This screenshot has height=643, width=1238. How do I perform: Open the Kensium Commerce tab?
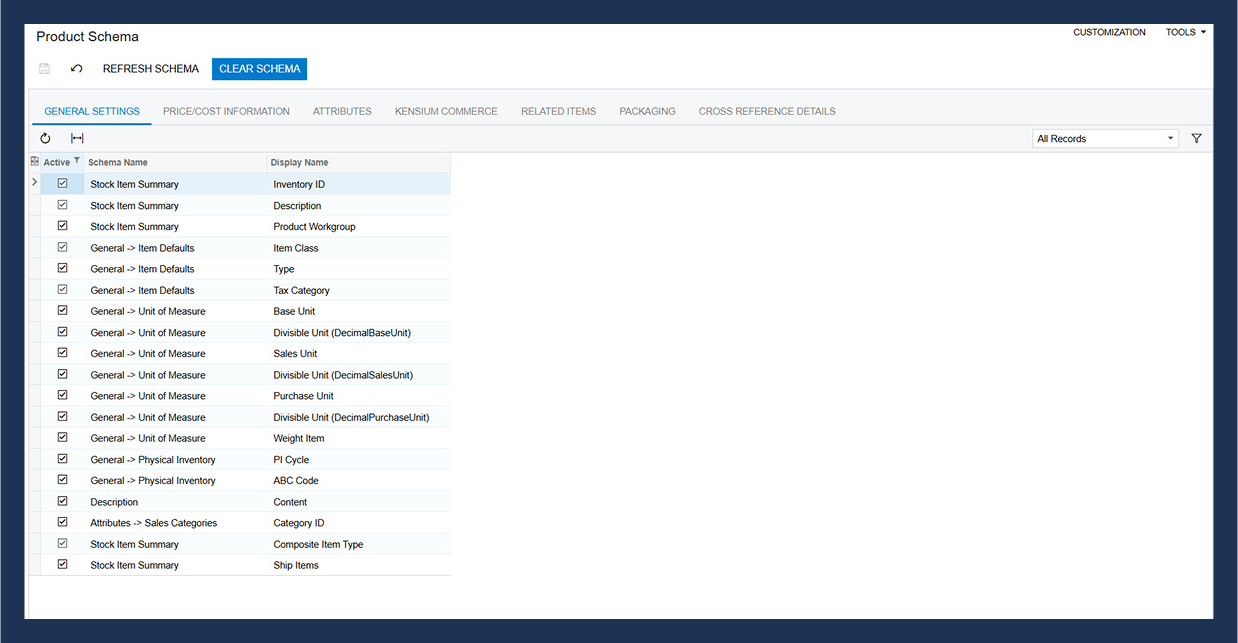[x=446, y=111]
